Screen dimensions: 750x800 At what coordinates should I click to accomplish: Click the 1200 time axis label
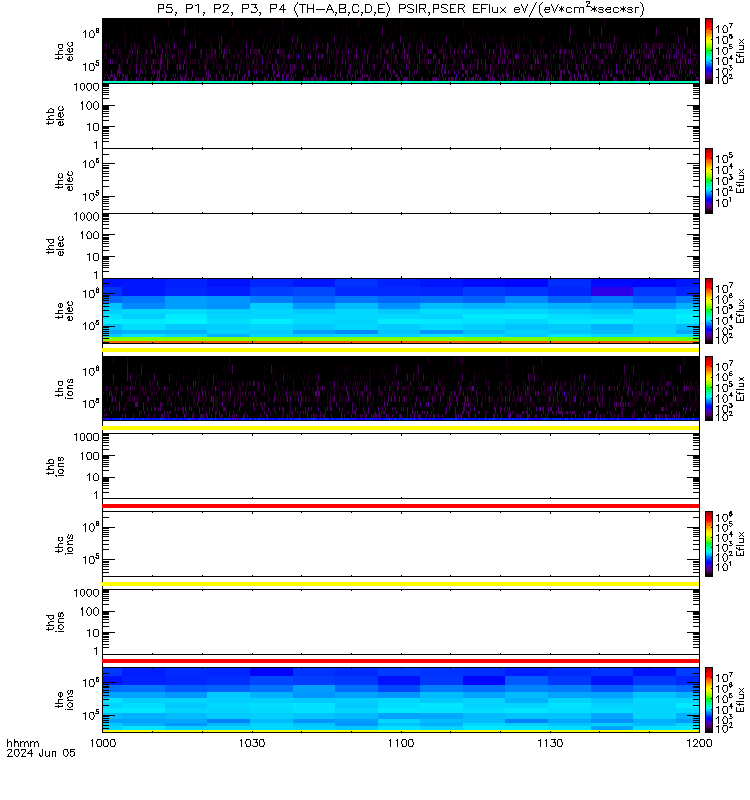pyautogui.click(x=699, y=743)
